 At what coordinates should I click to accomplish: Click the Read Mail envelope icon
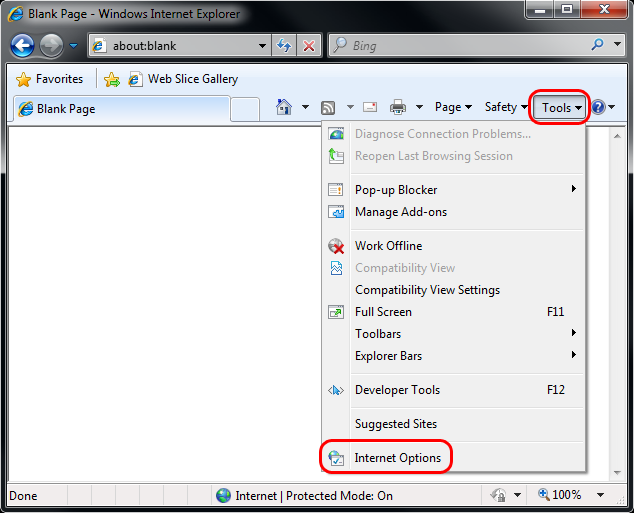click(x=370, y=107)
